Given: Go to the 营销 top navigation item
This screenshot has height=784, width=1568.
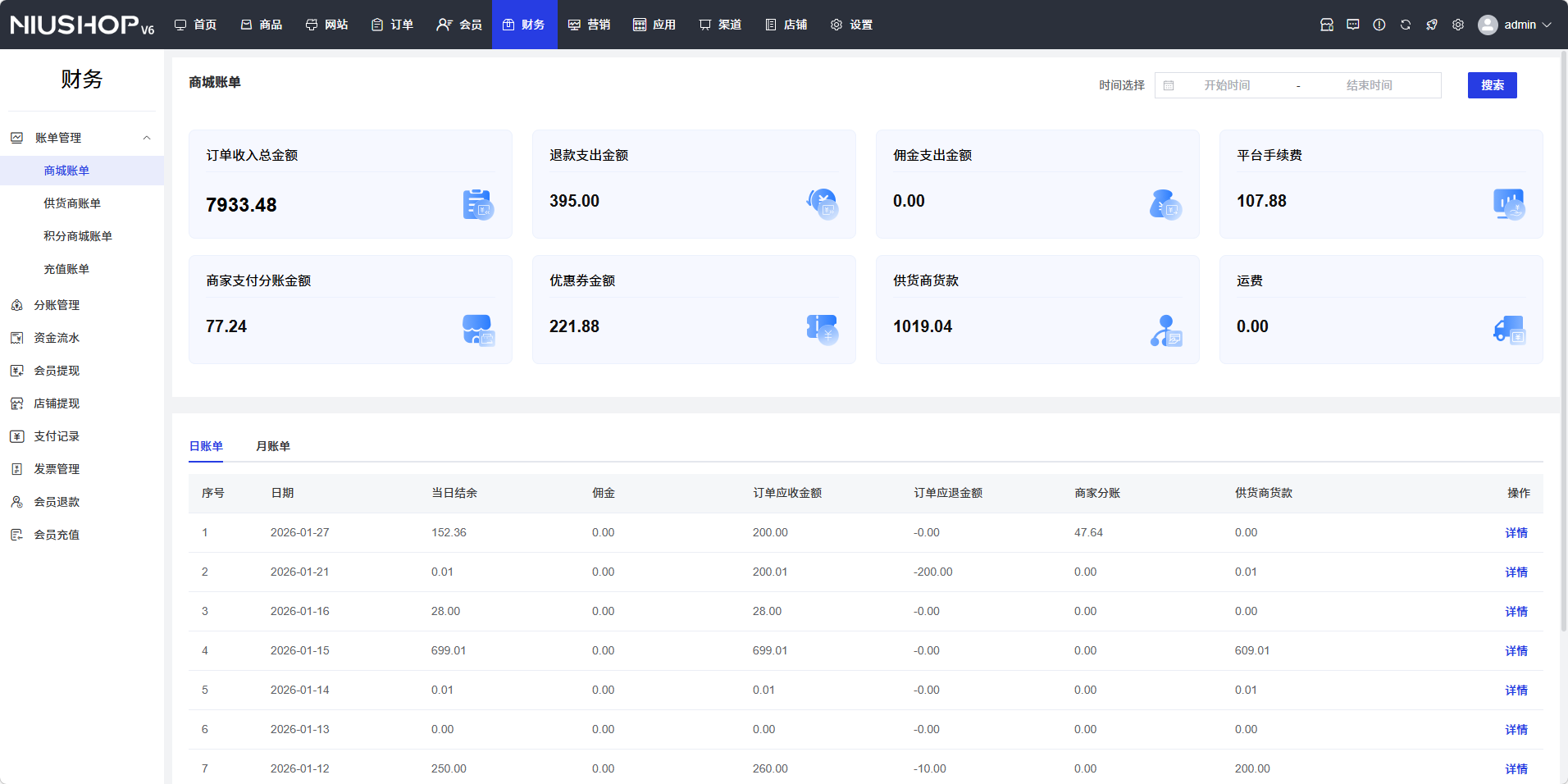Looking at the screenshot, I should [x=589, y=25].
